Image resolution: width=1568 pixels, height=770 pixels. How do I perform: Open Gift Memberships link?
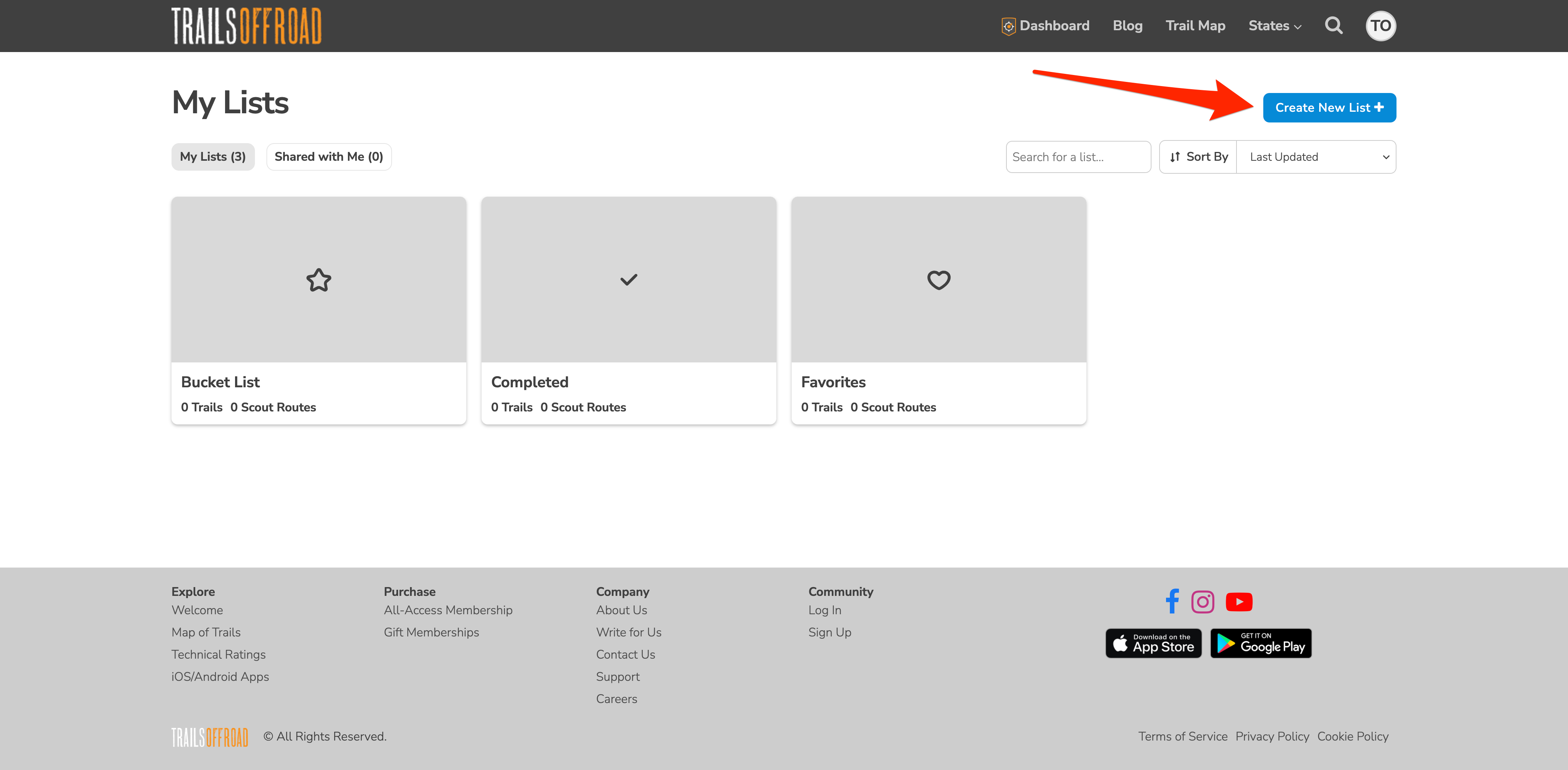pos(431,633)
